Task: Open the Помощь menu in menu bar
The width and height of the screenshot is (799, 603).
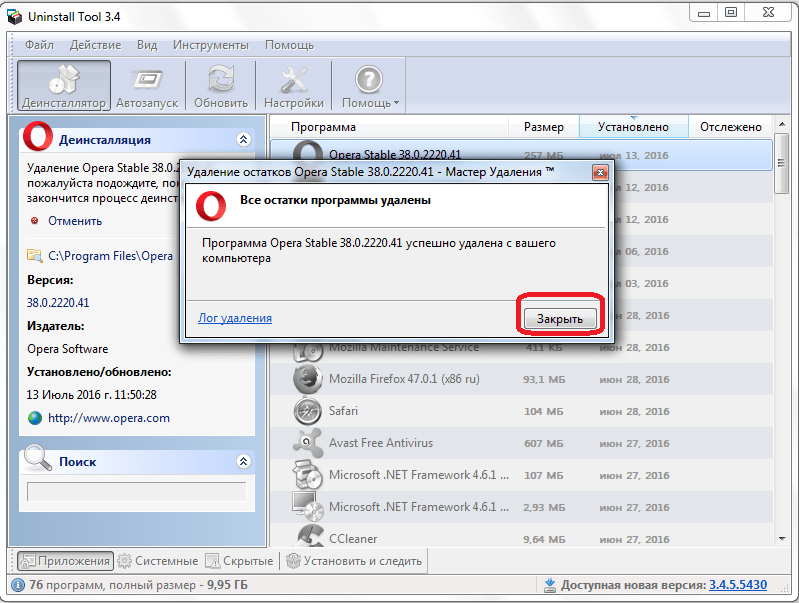Action: click(x=289, y=45)
